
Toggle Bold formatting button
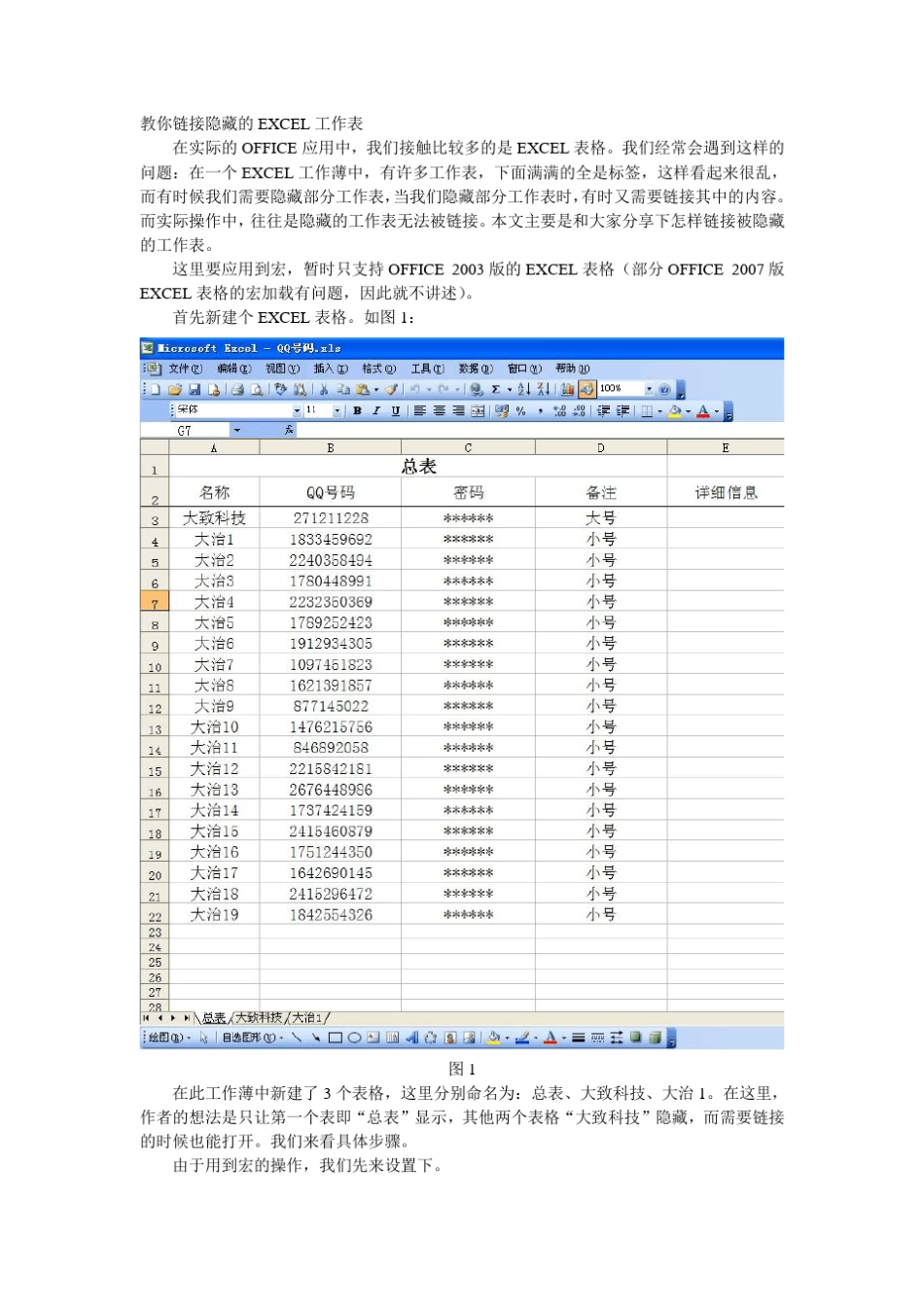[357, 411]
